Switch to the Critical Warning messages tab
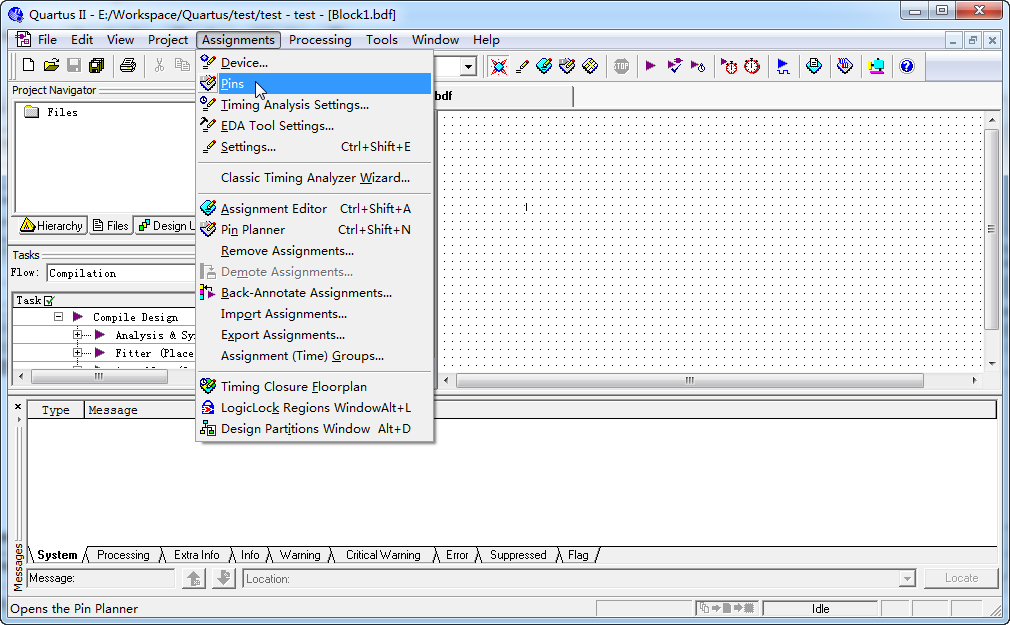1010x625 pixels. pos(383,555)
